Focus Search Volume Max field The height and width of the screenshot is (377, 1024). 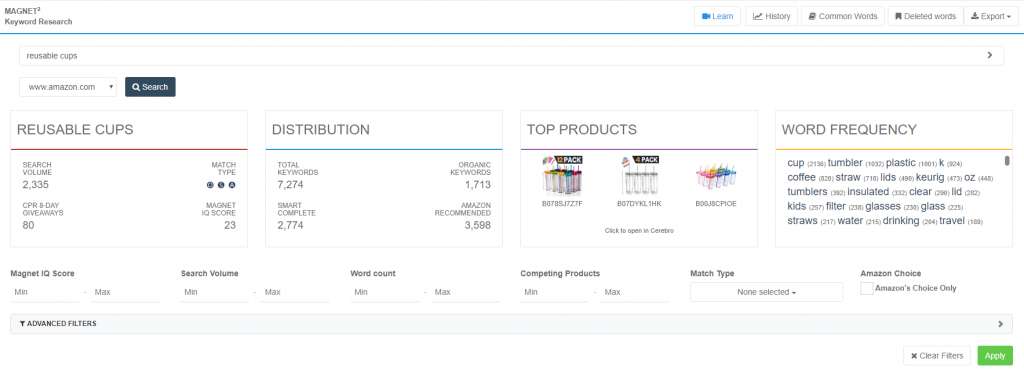pyautogui.click(x=295, y=292)
